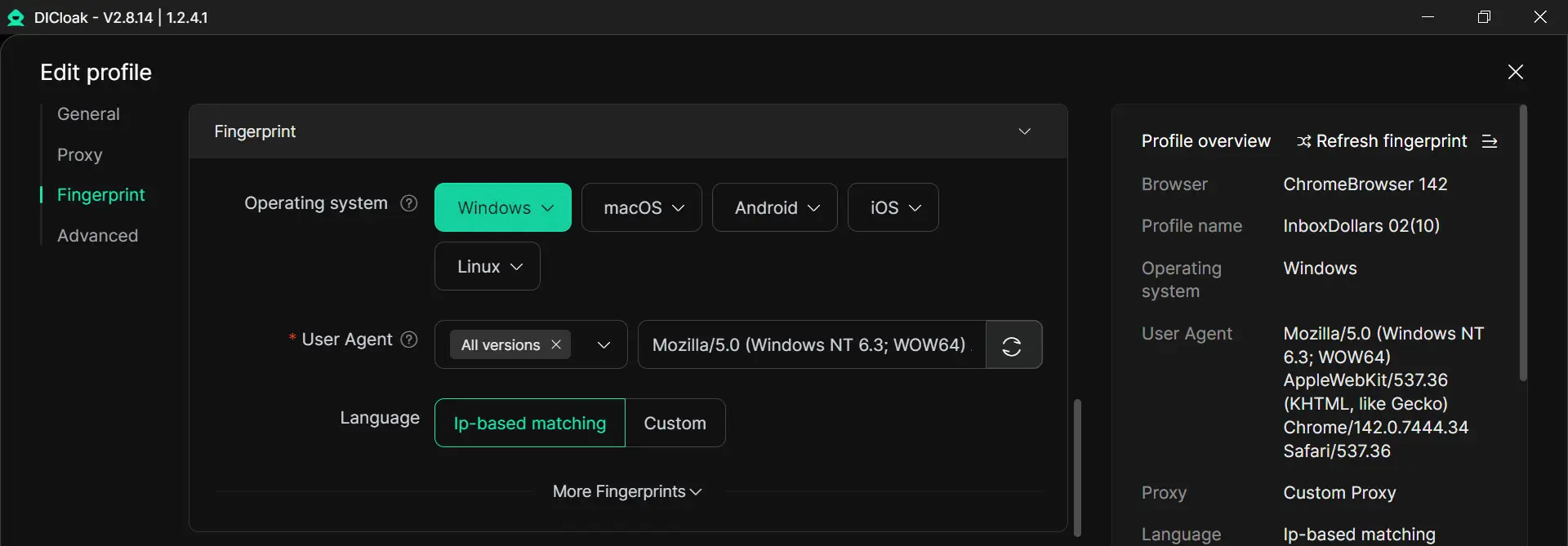
Task: Open the User Agent versions dropdown
Action: click(x=604, y=345)
